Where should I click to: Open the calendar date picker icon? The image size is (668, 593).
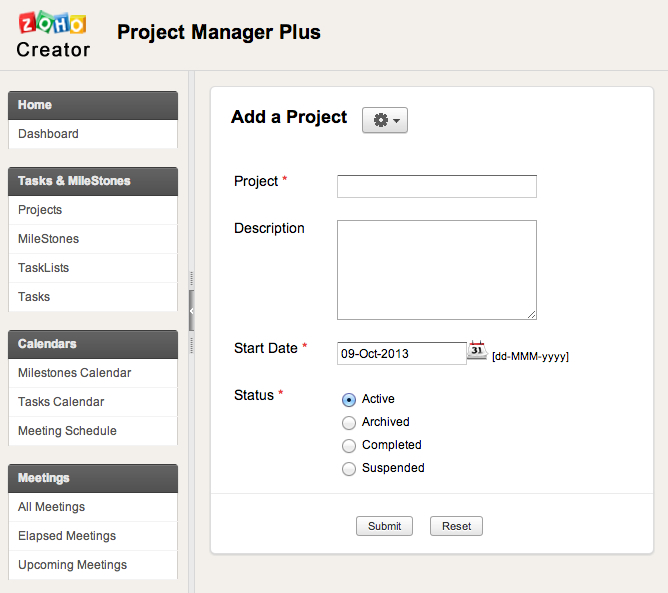point(477,351)
